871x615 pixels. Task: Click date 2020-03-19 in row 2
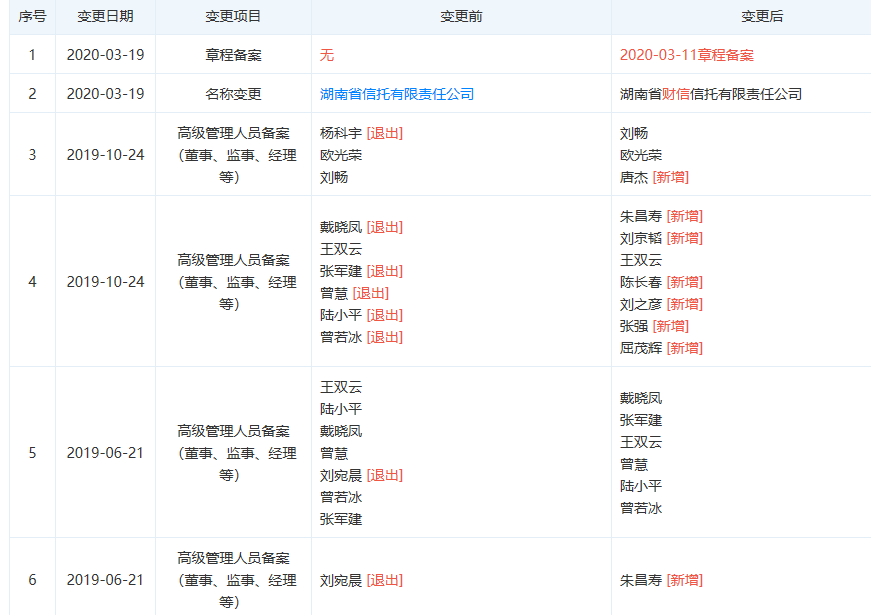[x=106, y=94]
